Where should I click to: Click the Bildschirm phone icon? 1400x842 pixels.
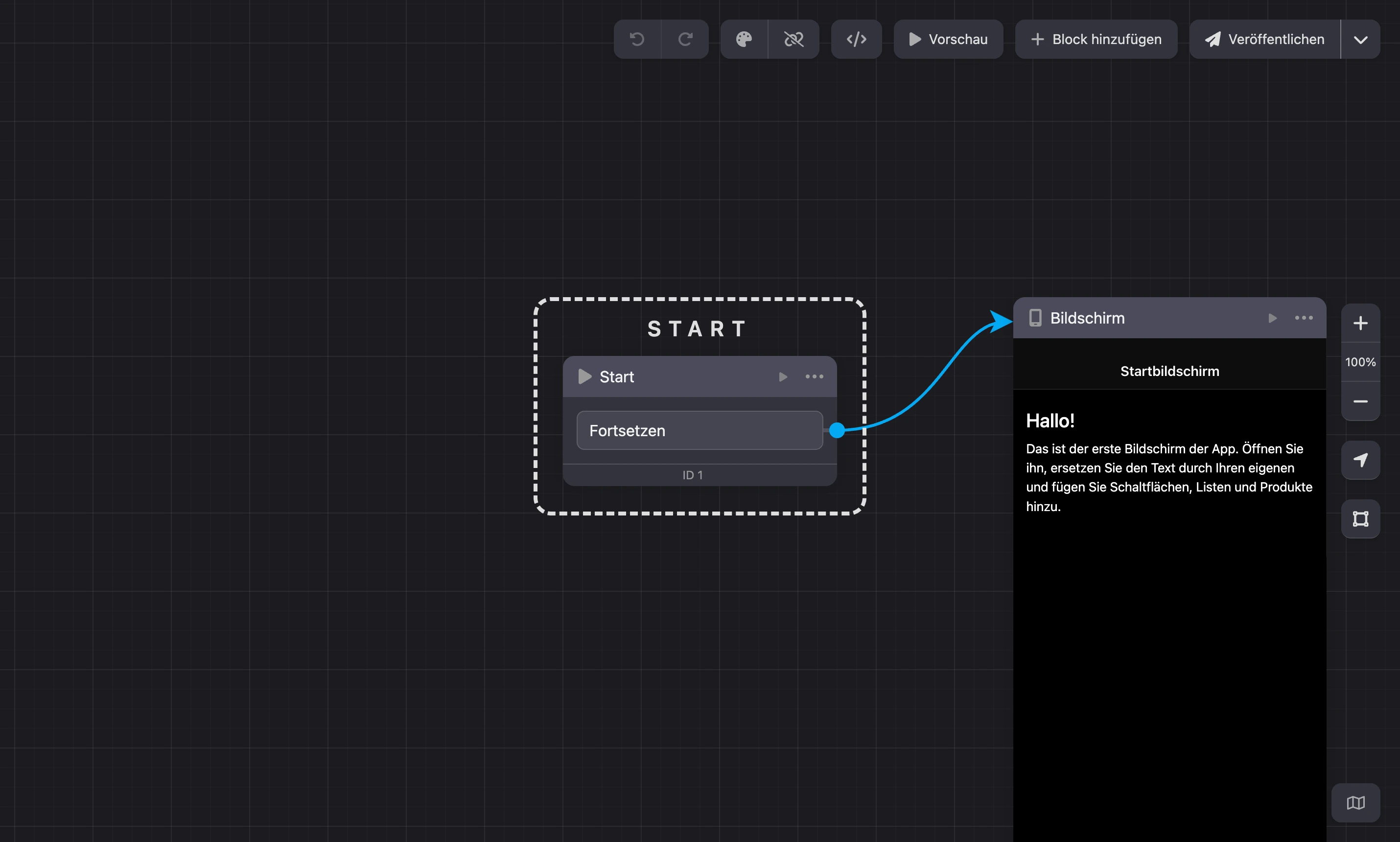1035,318
